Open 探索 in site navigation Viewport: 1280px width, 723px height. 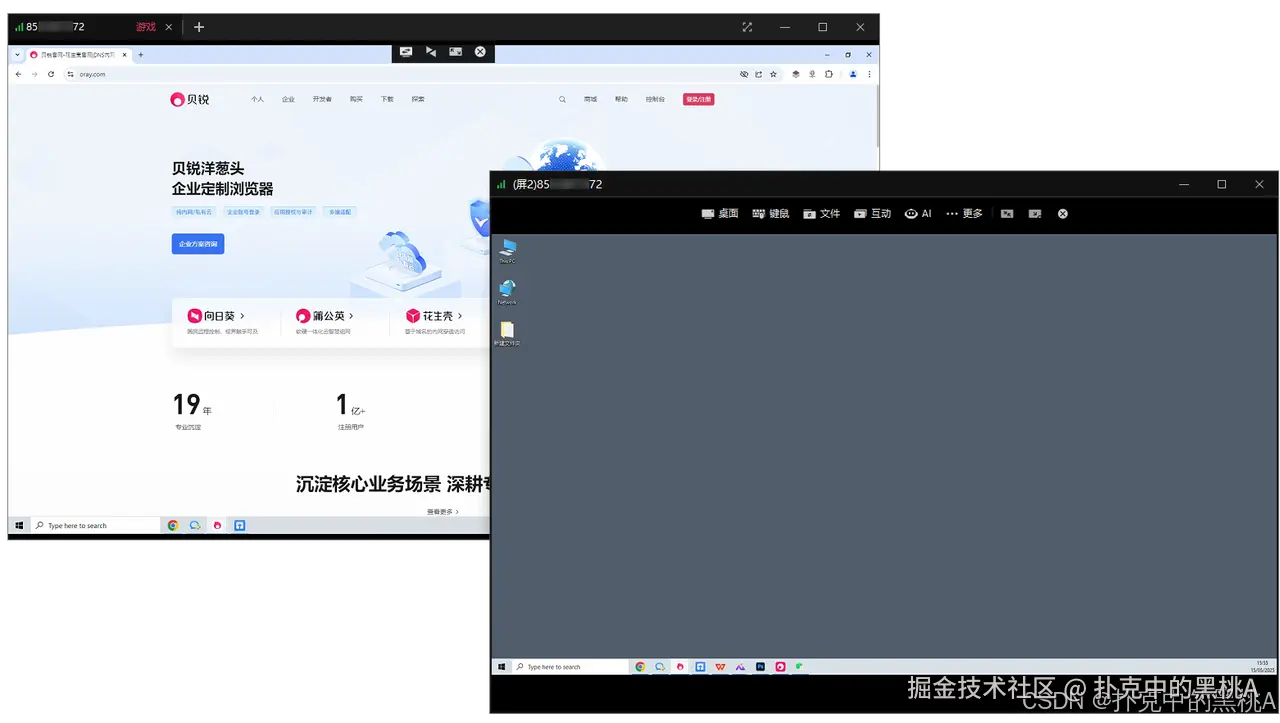(418, 99)
